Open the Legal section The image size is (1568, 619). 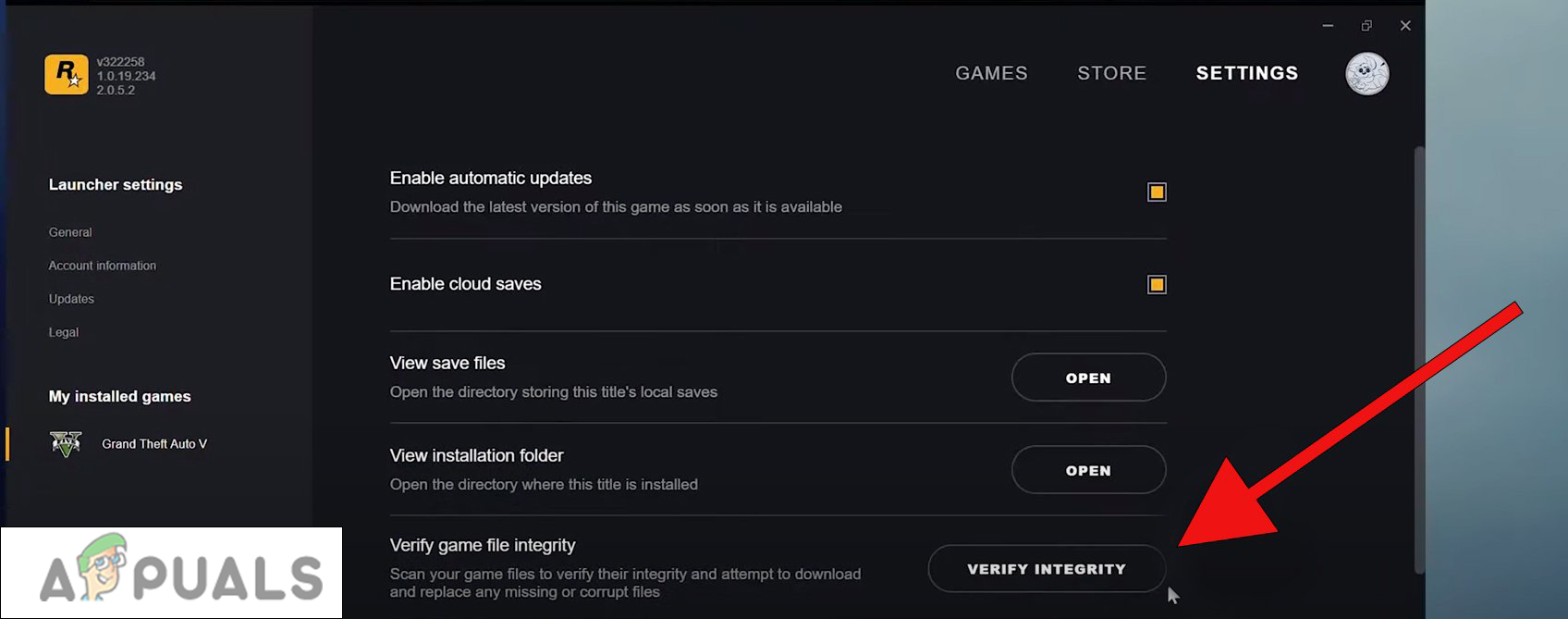63,331
